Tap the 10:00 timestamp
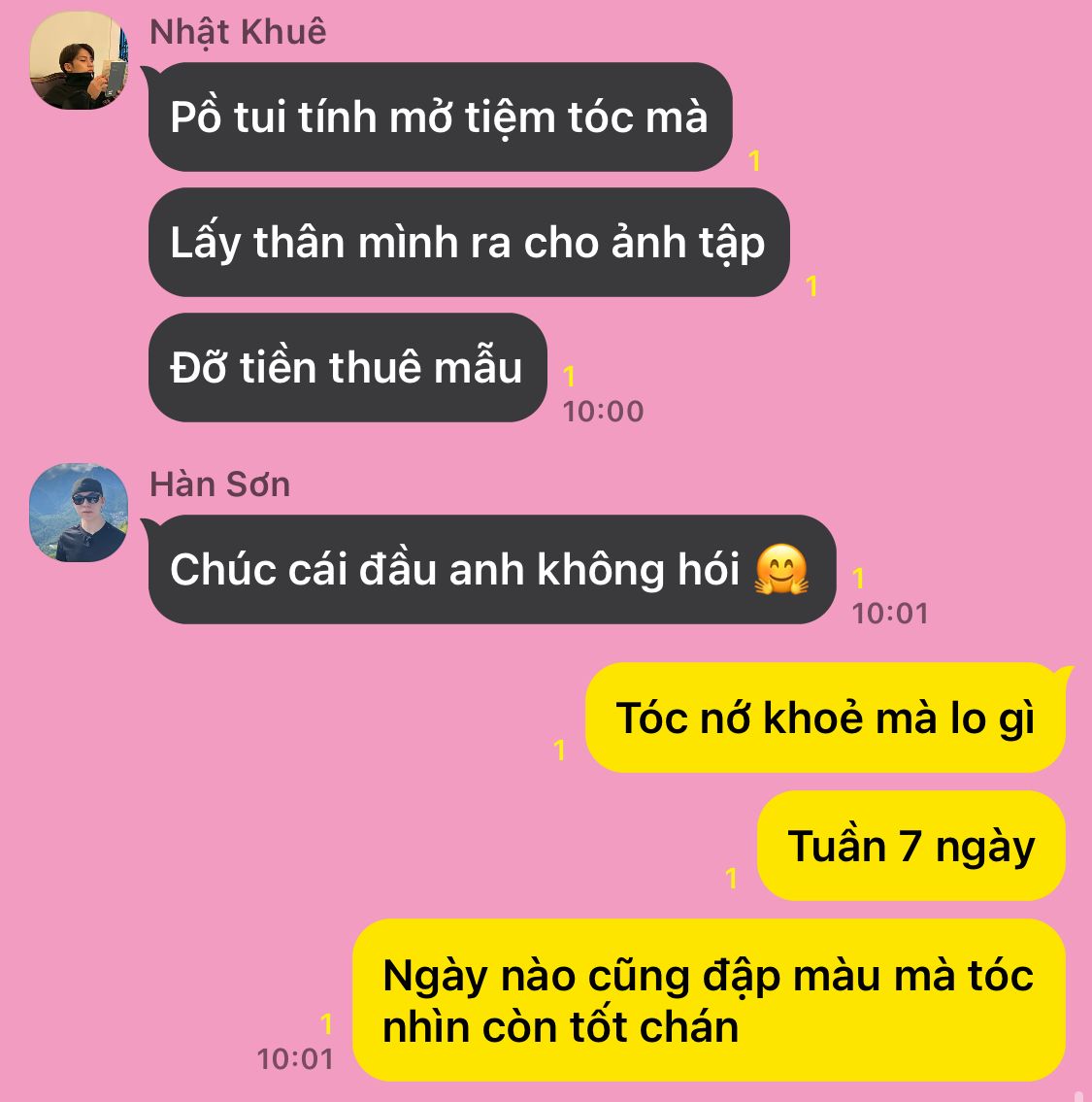The image size is (1092, 1102). (604, 412)
